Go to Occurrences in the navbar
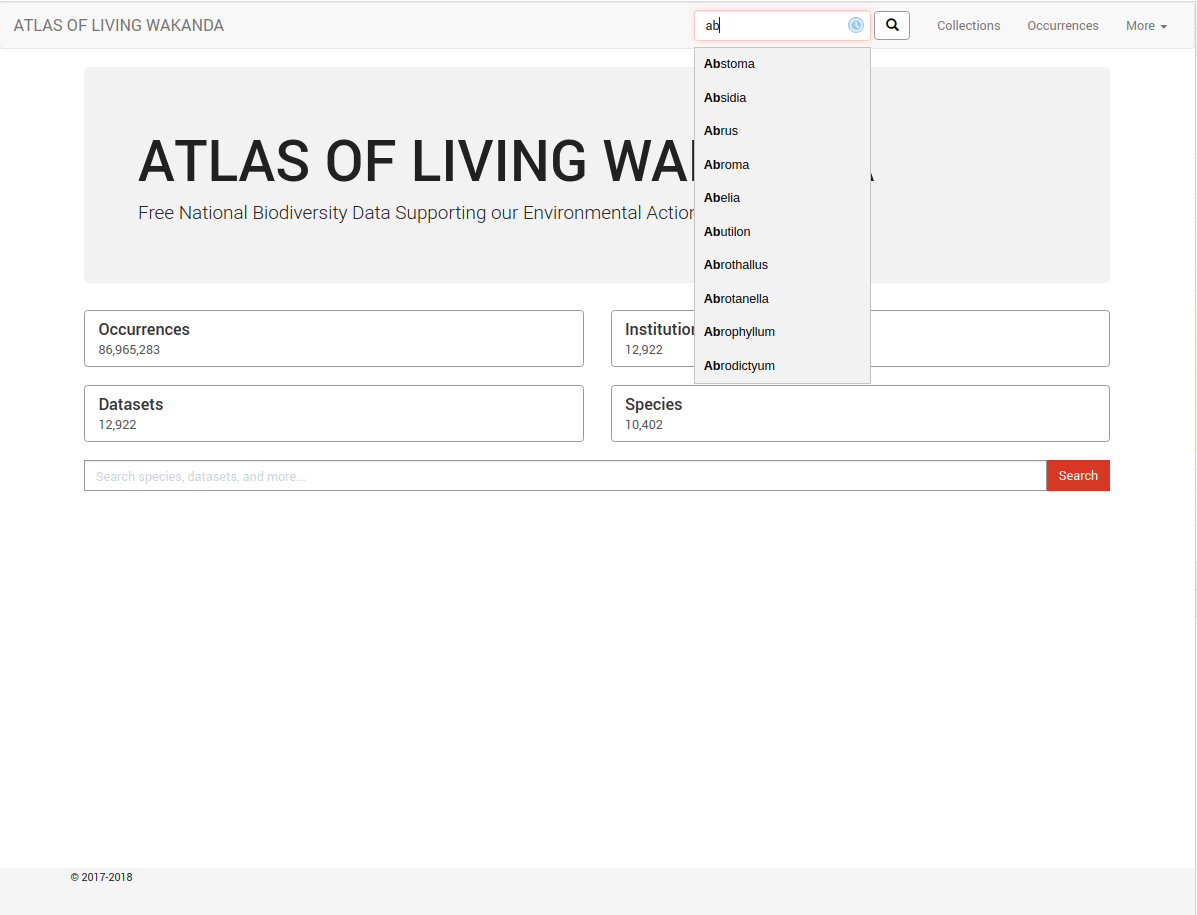 1063,25
